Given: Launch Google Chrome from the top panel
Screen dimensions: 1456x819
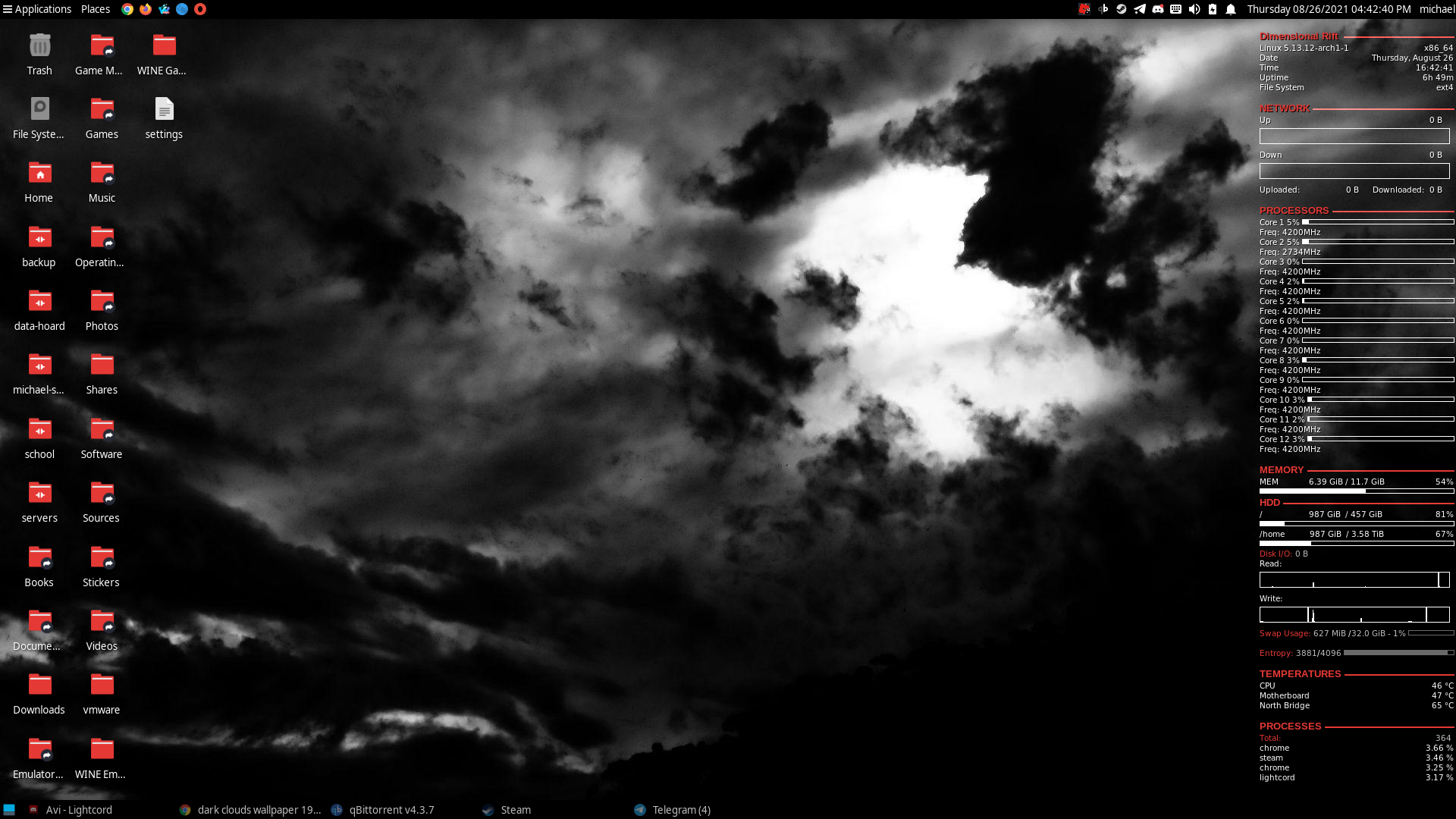Looking at the screenshot, I should coord(127,9).
